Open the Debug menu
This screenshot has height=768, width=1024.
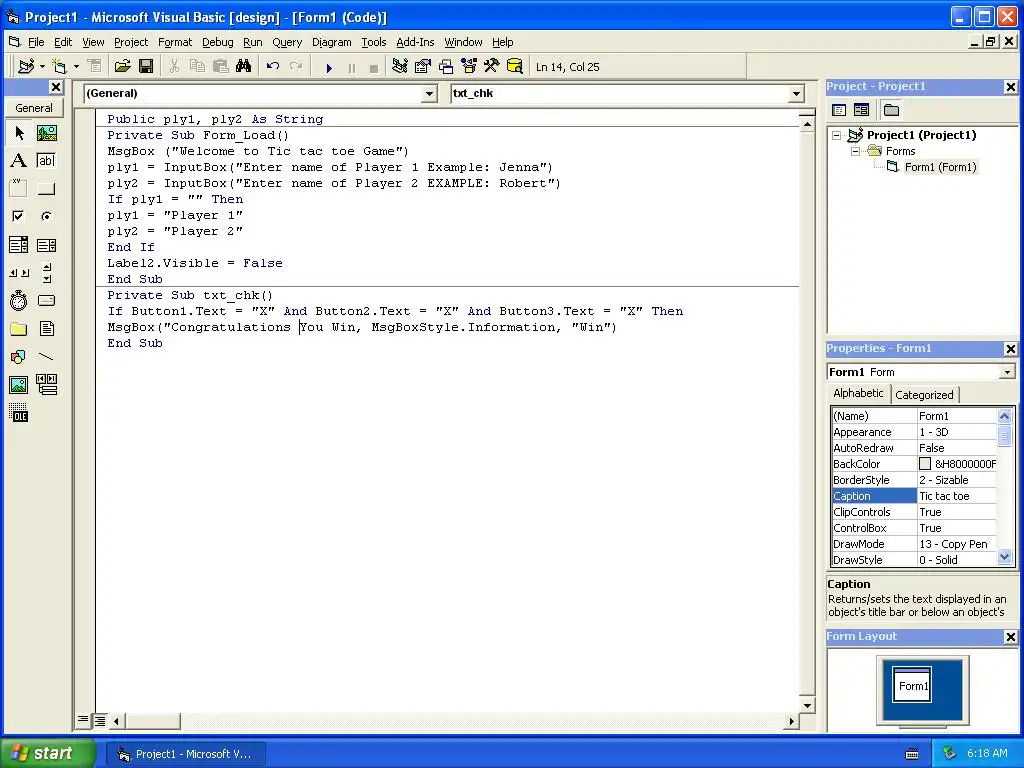tap(217, 42)
